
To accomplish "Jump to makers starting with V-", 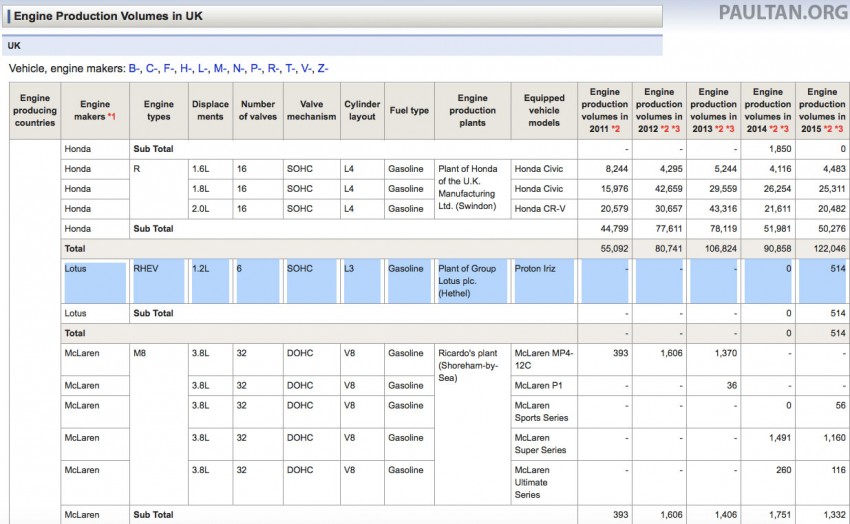I will [x=307, y=69].
